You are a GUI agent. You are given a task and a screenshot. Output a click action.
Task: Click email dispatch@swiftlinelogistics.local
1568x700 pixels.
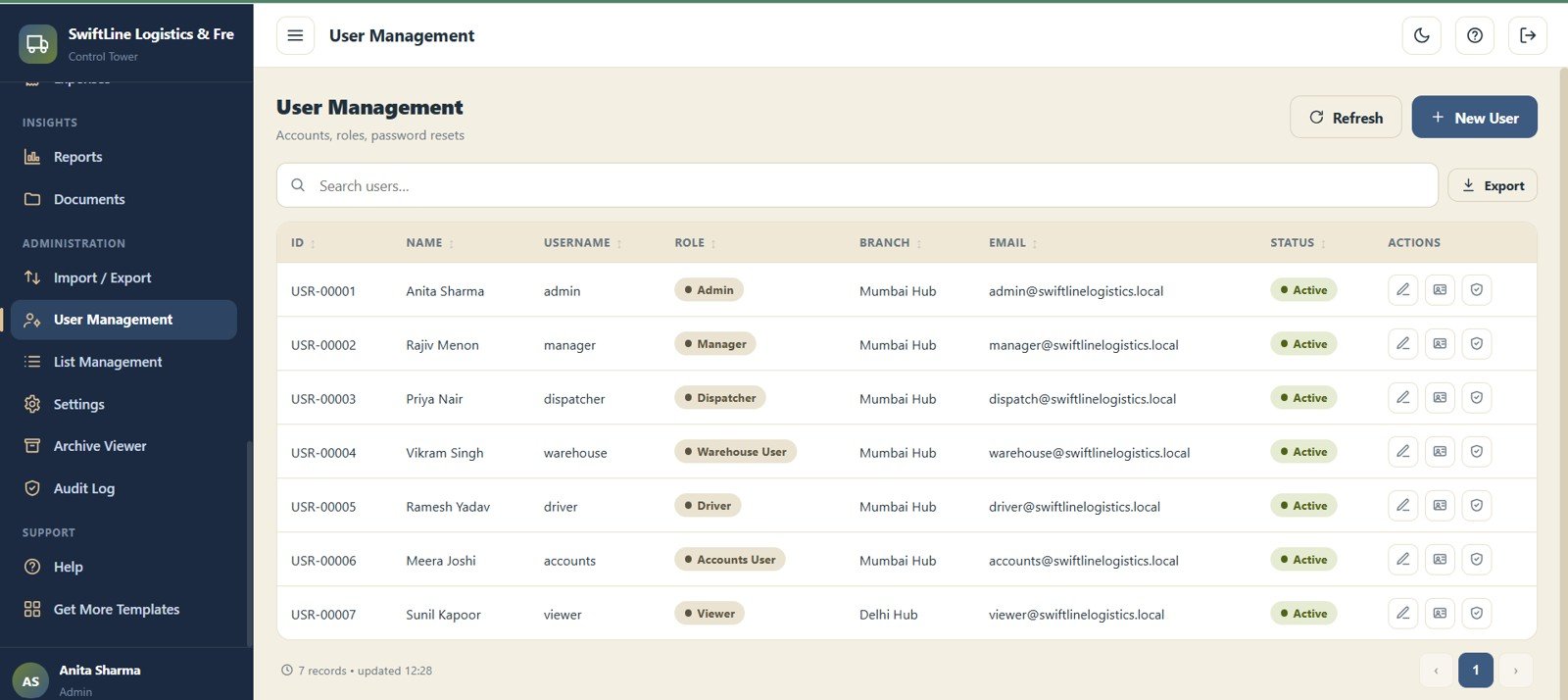point(1082,399)
